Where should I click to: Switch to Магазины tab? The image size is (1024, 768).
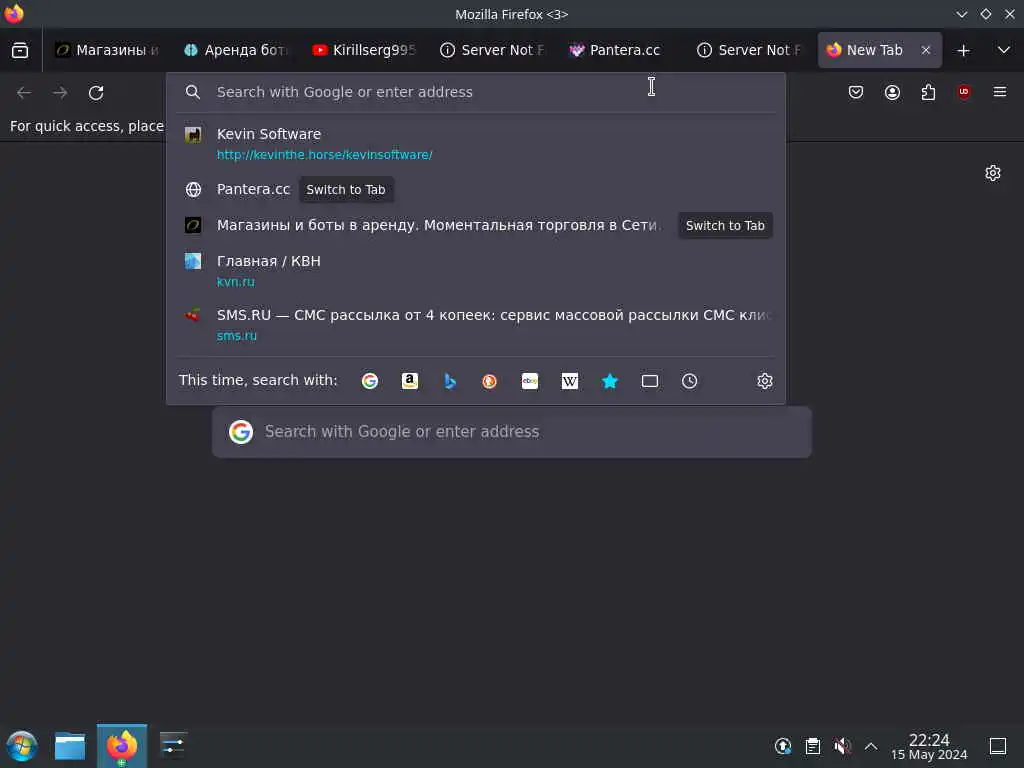[107, 50]
